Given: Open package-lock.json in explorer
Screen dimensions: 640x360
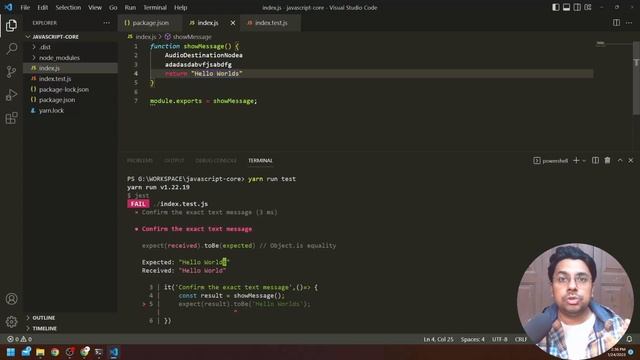Looking at the screenshot, I should tap(71, 89).
